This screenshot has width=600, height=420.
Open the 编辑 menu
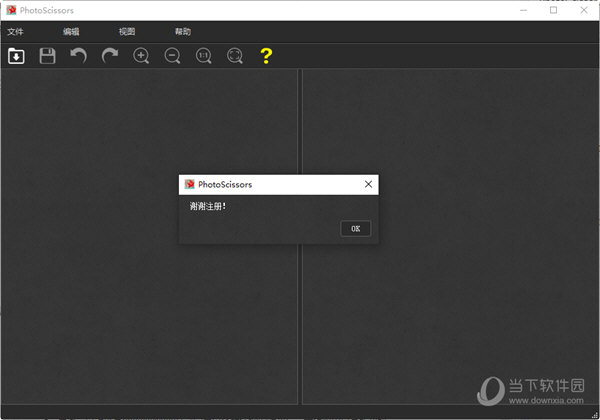coord(71,32)
